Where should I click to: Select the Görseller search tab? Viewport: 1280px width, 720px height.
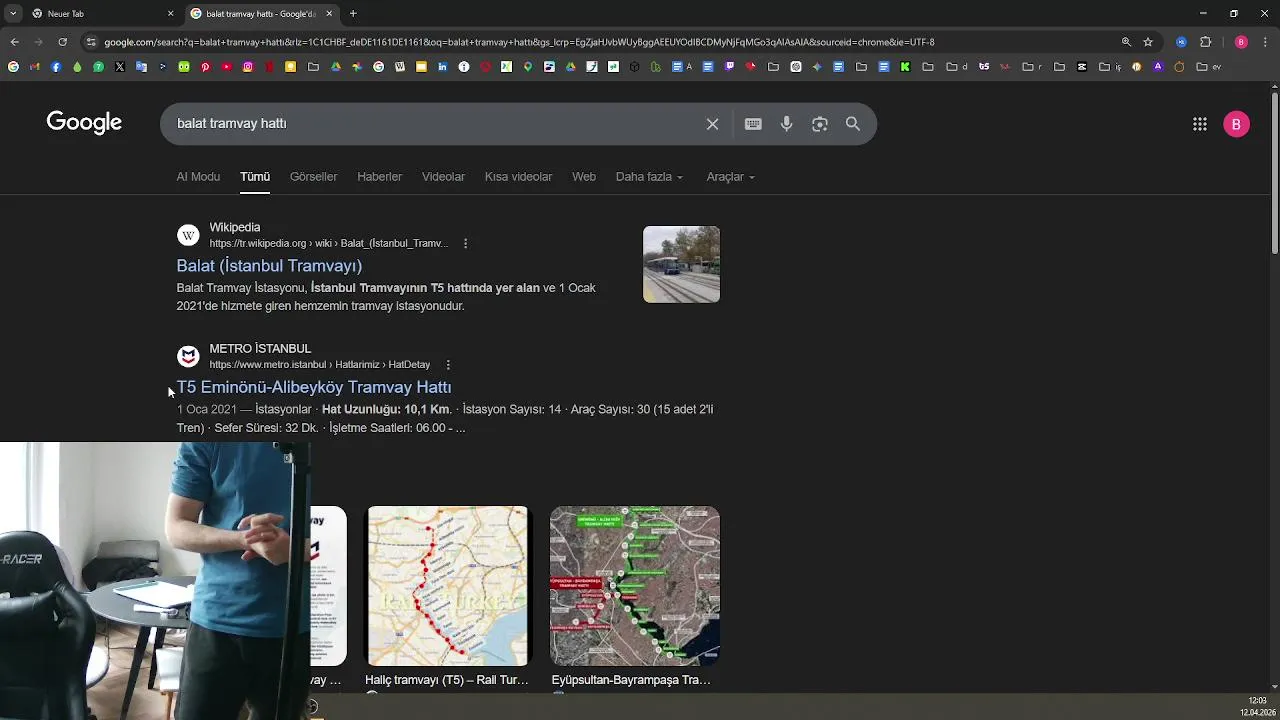click(313, 177)
